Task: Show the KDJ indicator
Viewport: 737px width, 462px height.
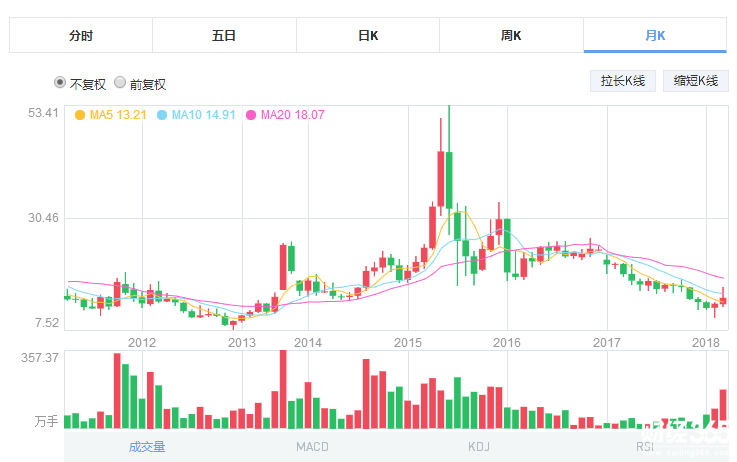Action: pos(481,446)
